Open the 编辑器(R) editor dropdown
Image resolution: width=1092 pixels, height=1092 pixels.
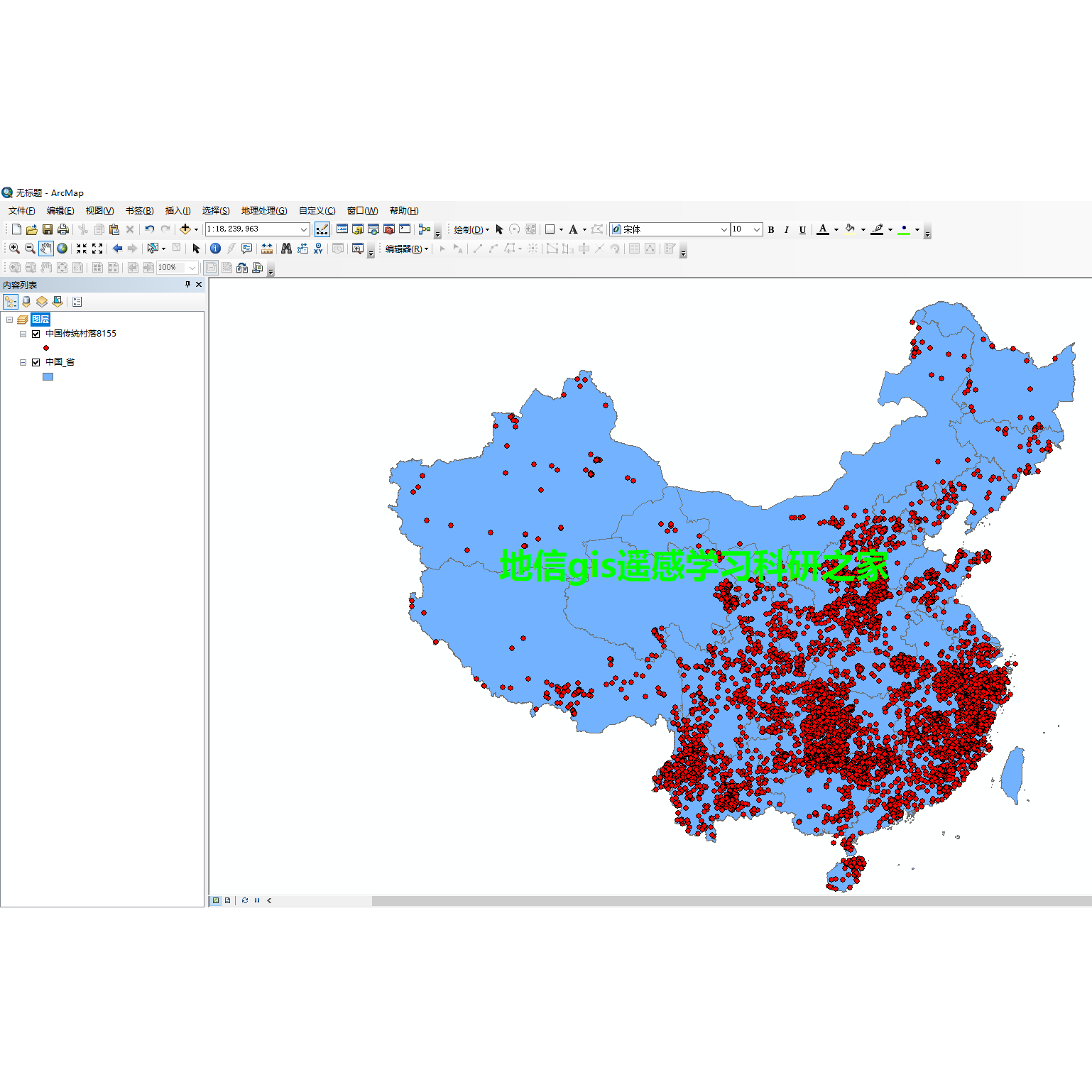[425, 249]
